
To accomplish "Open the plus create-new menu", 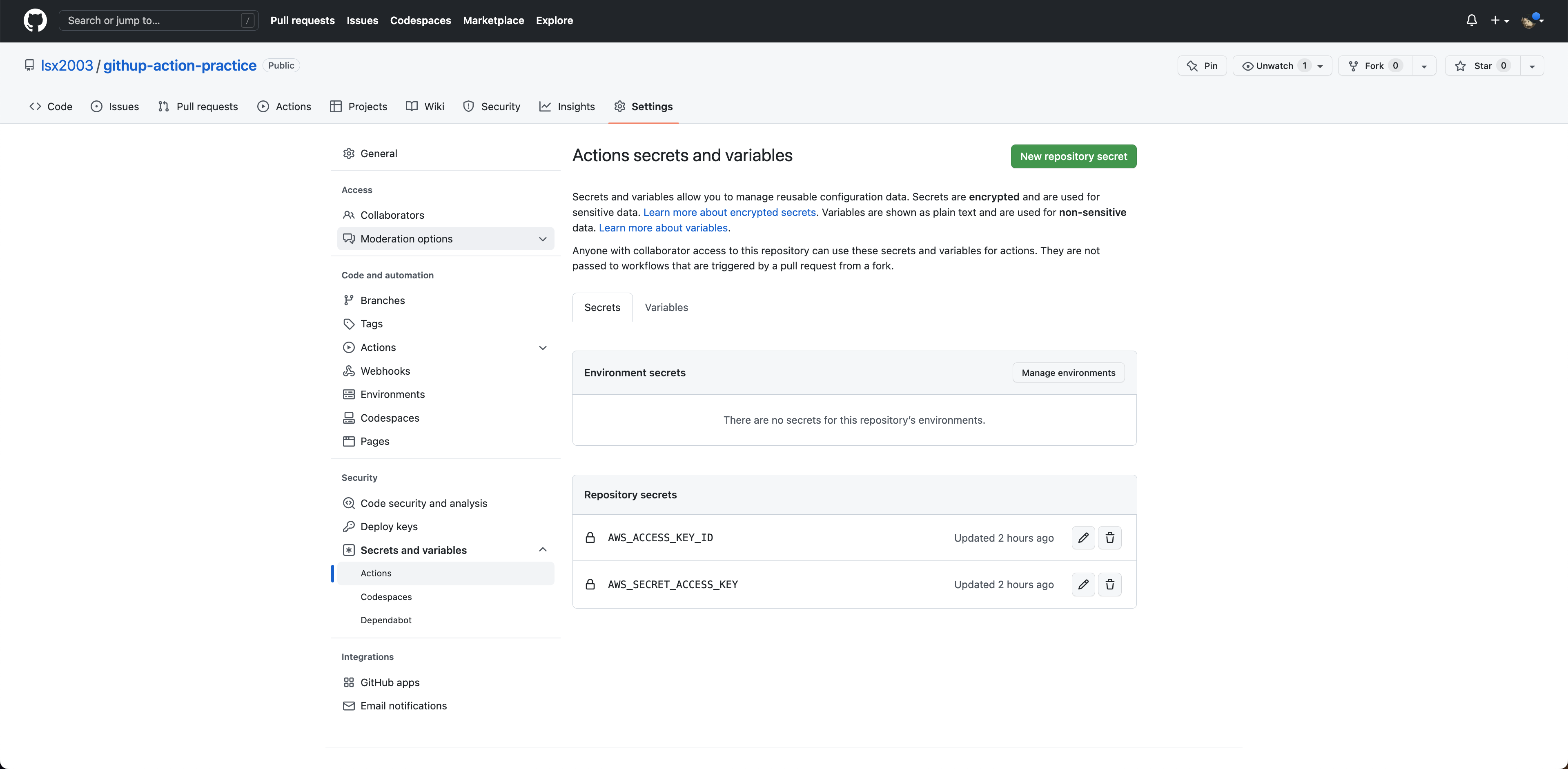I will [x=1499, y=20].
